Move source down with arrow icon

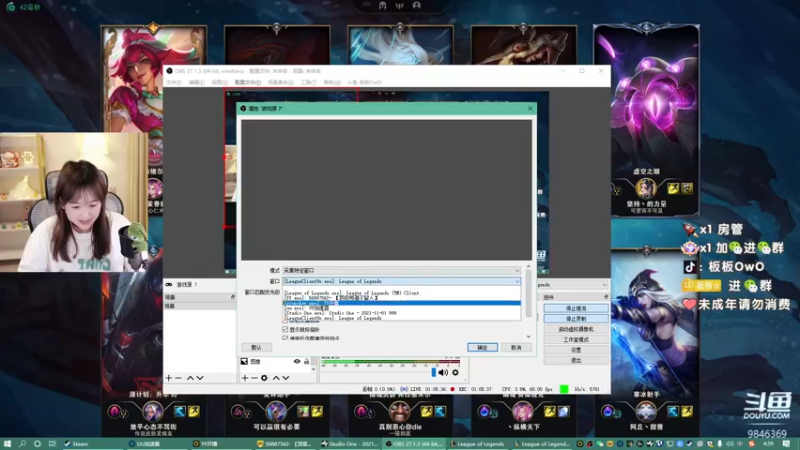point(286,378)
